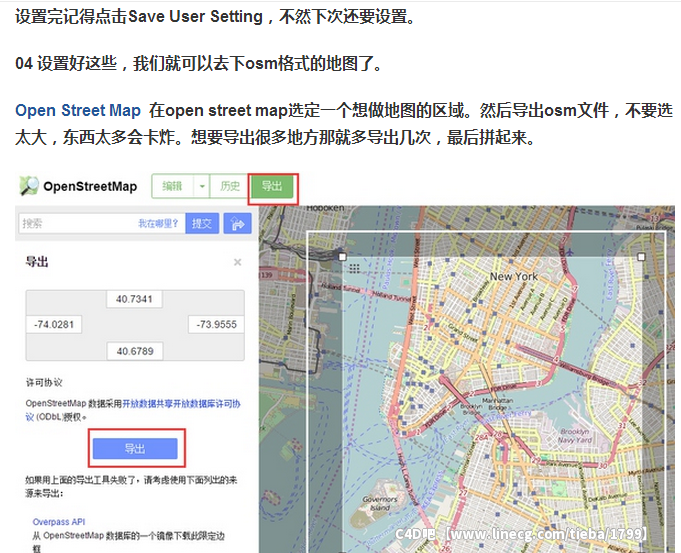
Task: Select the 编辑 edit button
Action: click(172, 186)
